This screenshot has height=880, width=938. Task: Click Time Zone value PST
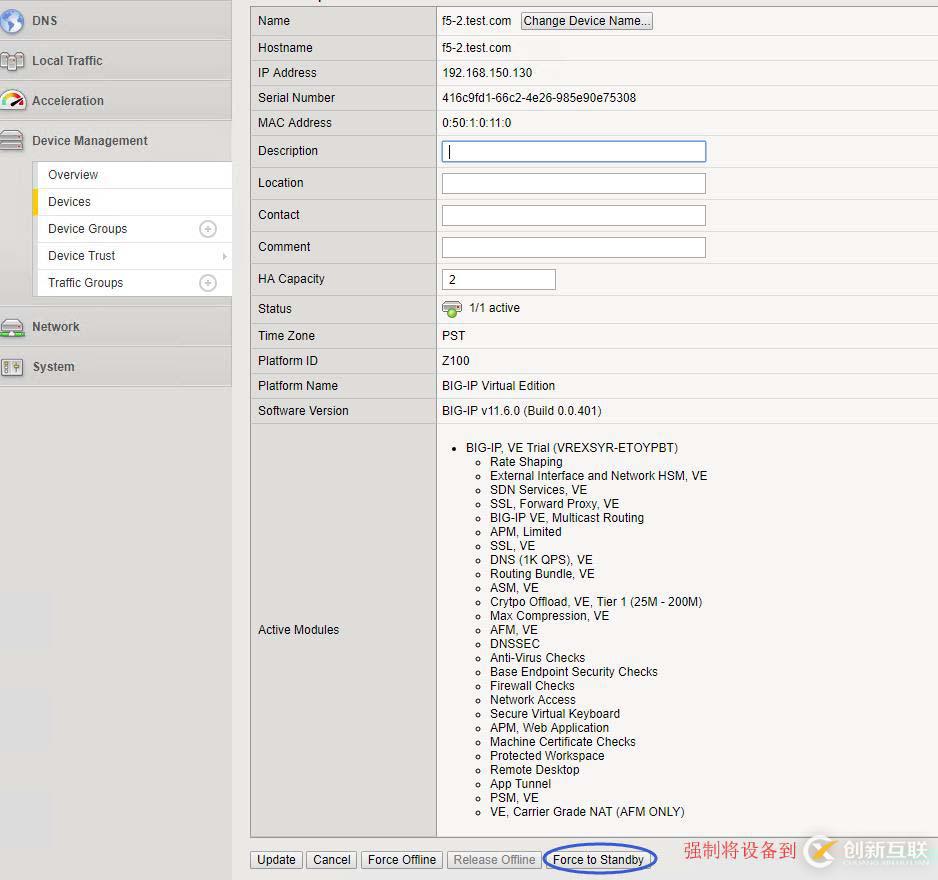453,336
